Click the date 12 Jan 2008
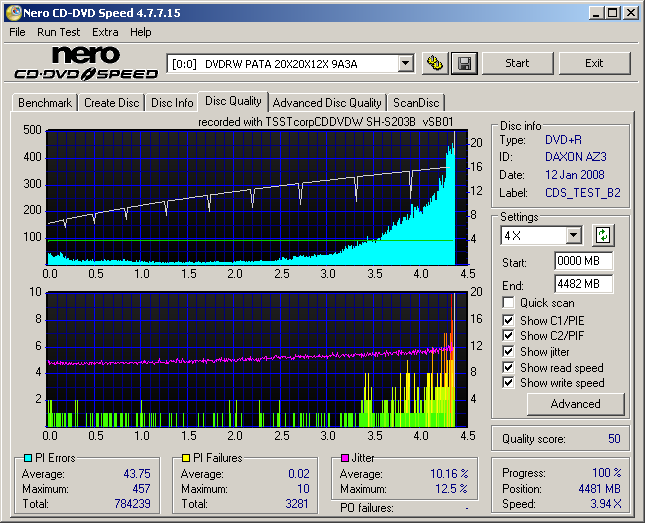Screen dimensions: 645x523 click(x=575, y=175)
